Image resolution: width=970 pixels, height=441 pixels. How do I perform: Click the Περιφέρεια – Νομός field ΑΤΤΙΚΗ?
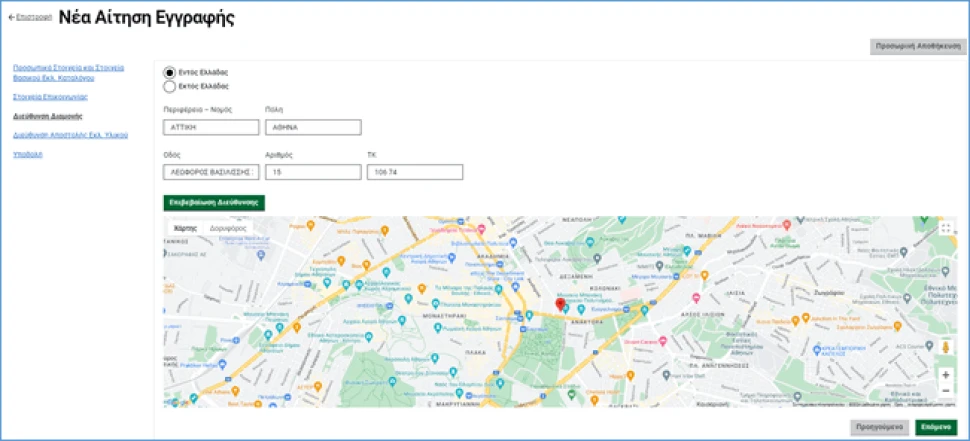click(x=208, y=128)
